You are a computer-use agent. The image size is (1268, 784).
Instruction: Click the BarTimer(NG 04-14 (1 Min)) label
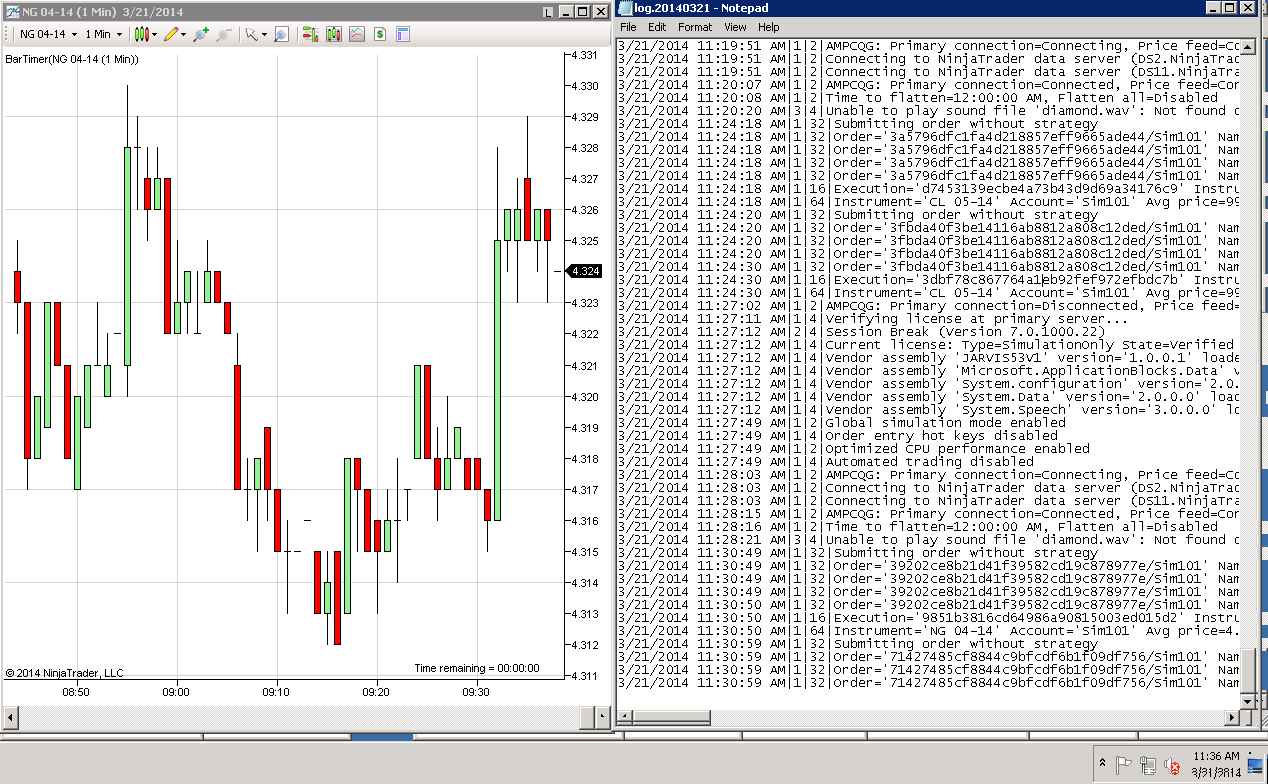pyautogui.click(x=72, y=59)
